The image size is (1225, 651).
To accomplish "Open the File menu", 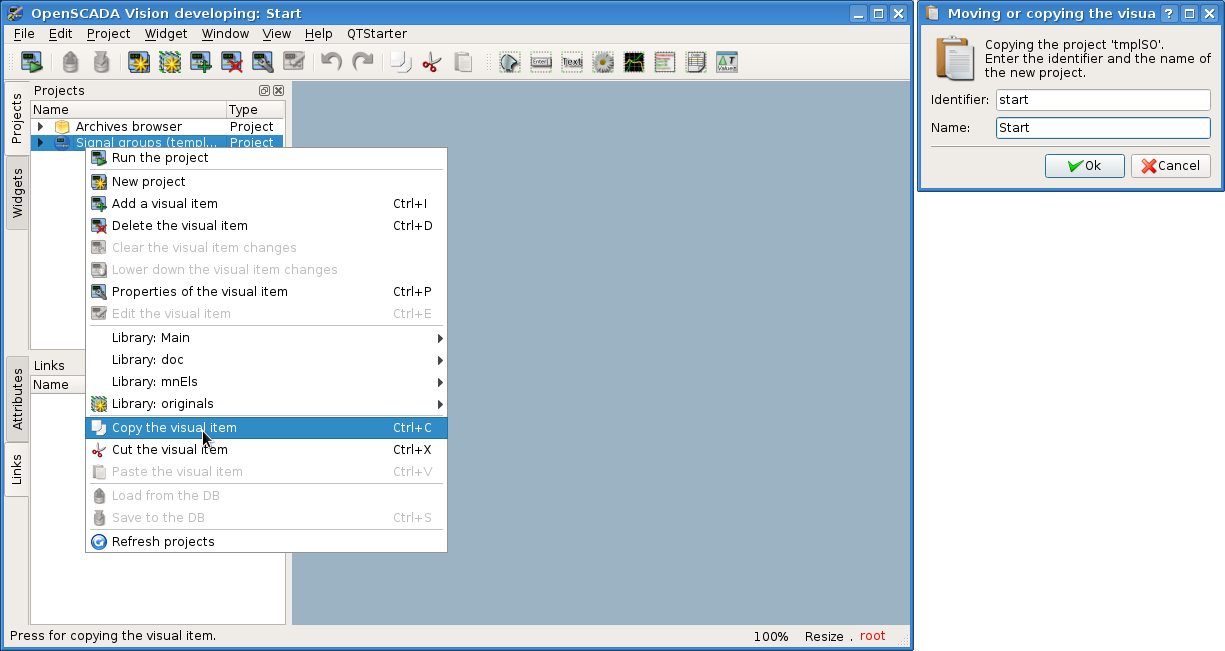I will tap(24, 33).
